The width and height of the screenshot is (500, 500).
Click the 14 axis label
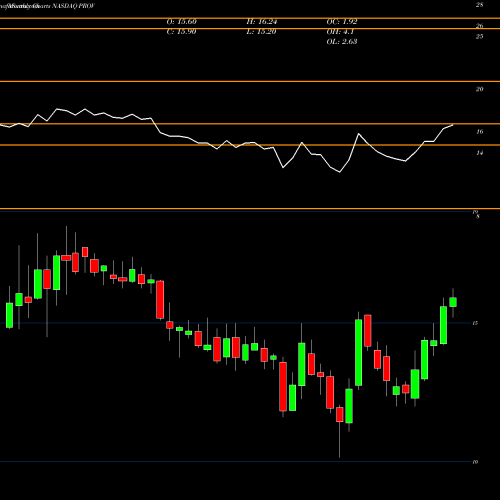(479, 153)
